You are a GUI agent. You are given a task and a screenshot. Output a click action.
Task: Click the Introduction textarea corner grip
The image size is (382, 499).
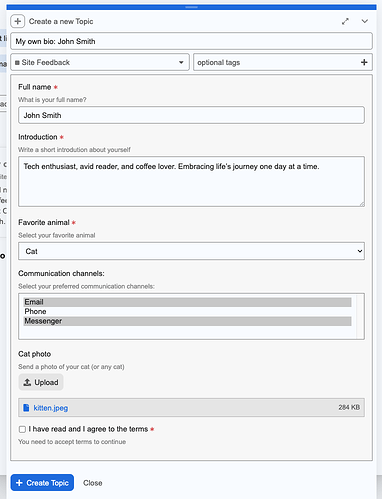click(x=362, y=204)
